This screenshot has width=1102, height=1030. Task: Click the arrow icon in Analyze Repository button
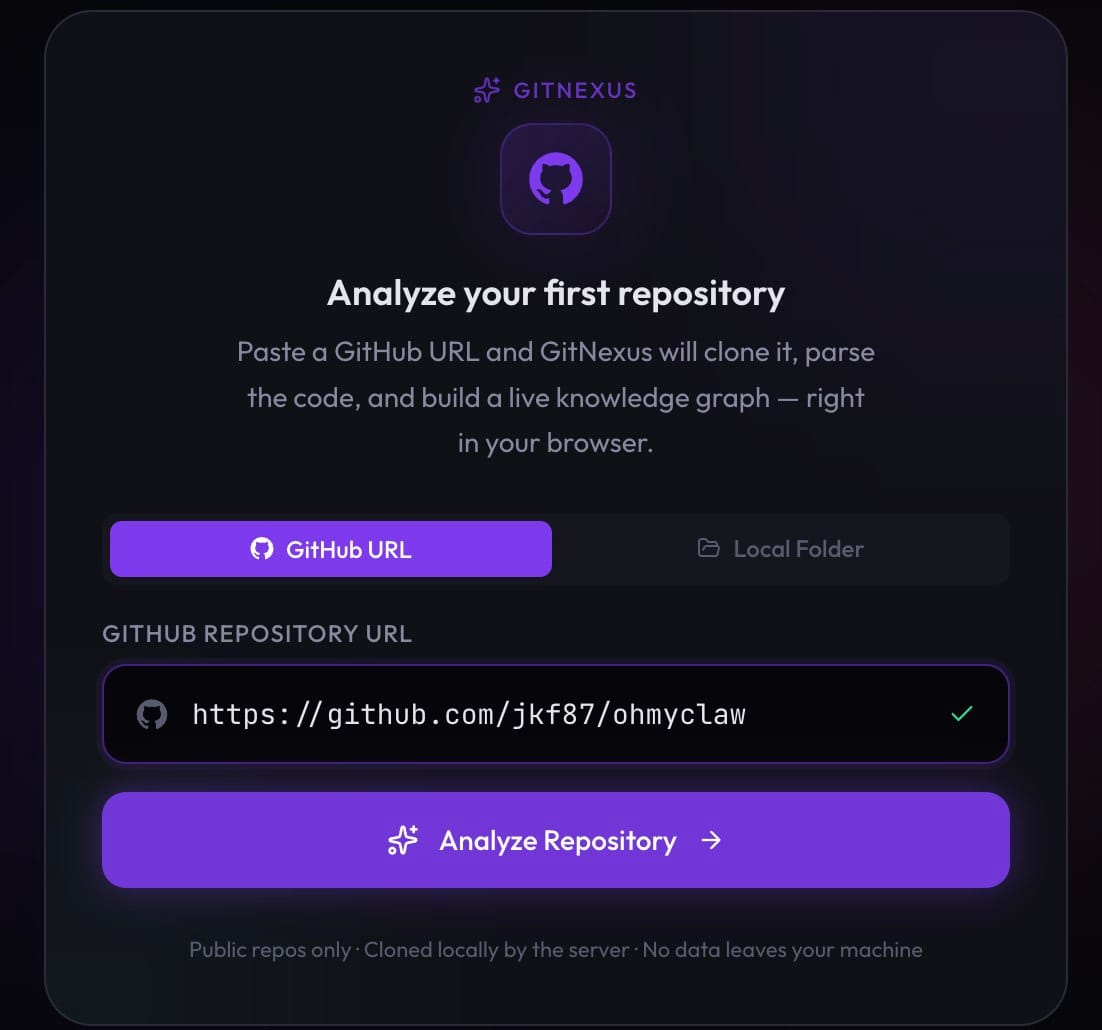[711, 841]
